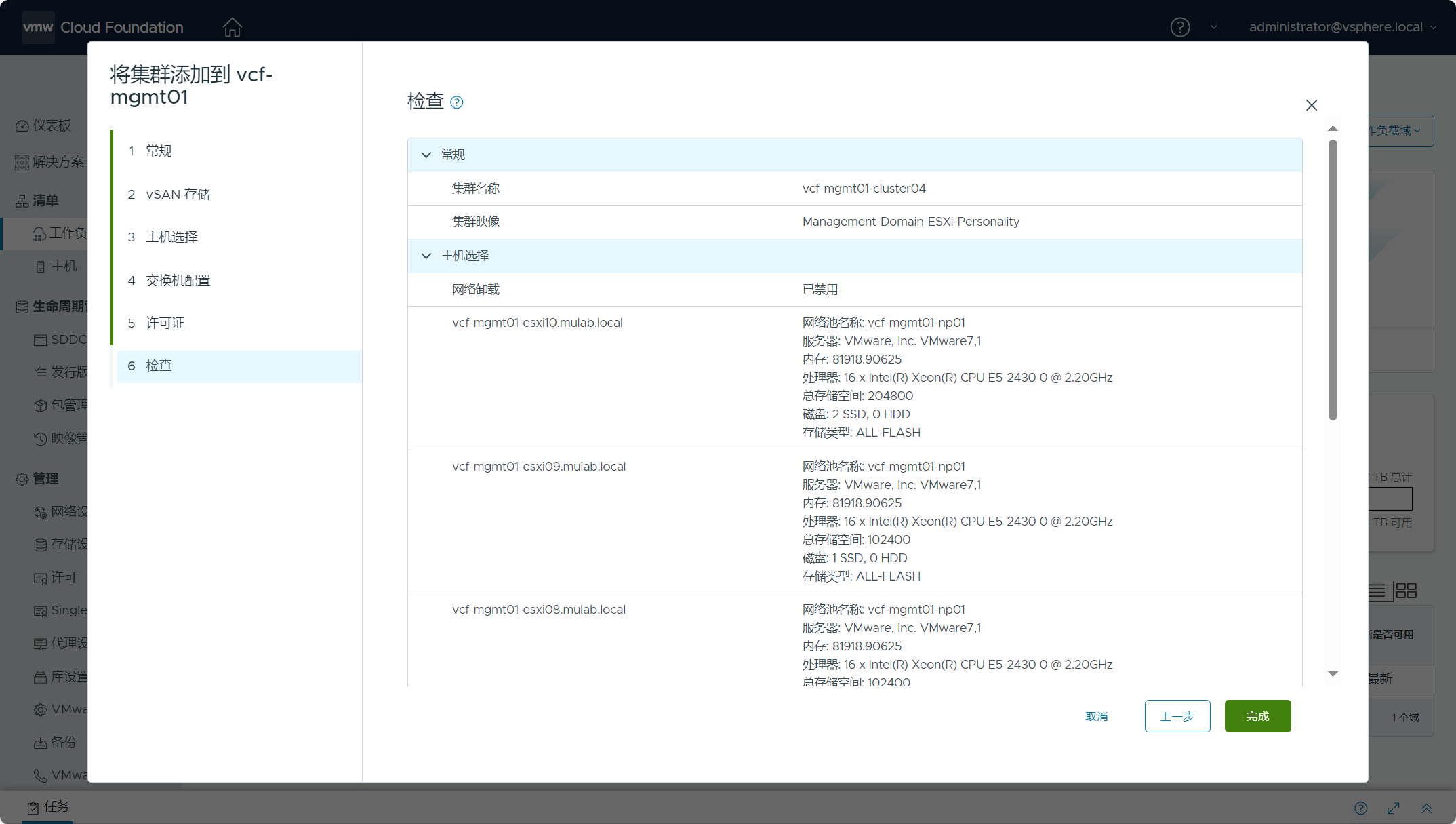Click the 取消 cancel button
This screenshot has height=824, width=1456.
tap(1096, 716)
